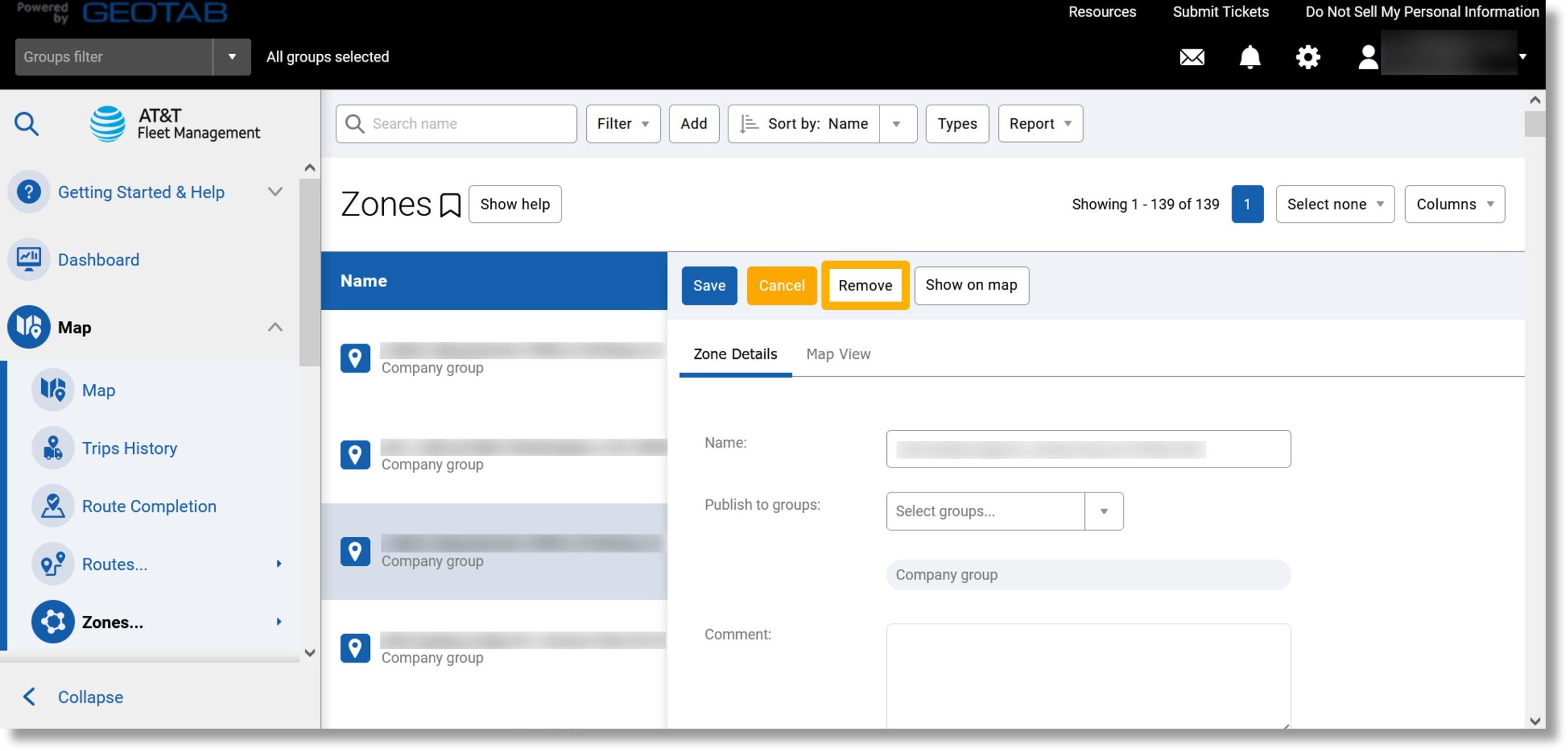1568x751 pixels.
Task: Click the fourth zone's location pin icon
Action: click(355, 648)
